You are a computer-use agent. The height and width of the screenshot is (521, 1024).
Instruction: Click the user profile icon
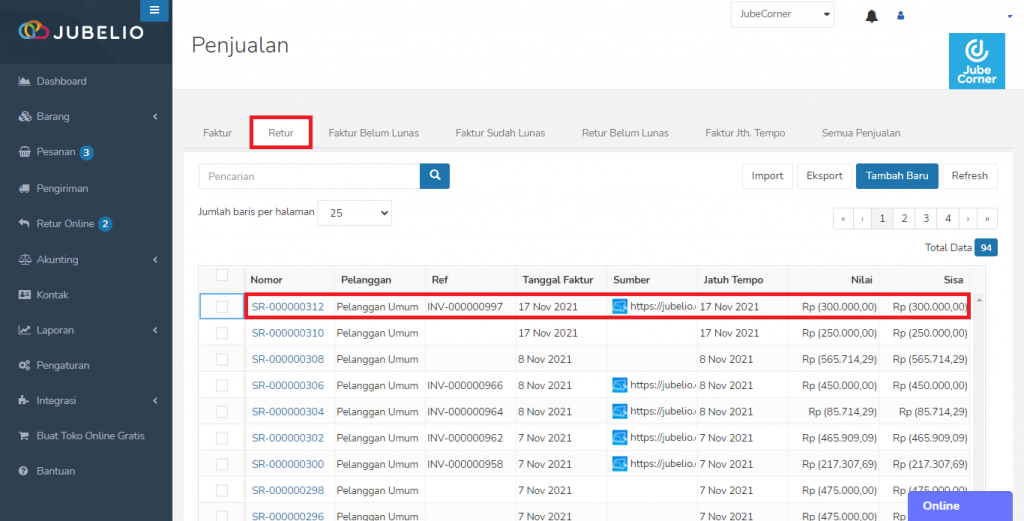[901, 15]
